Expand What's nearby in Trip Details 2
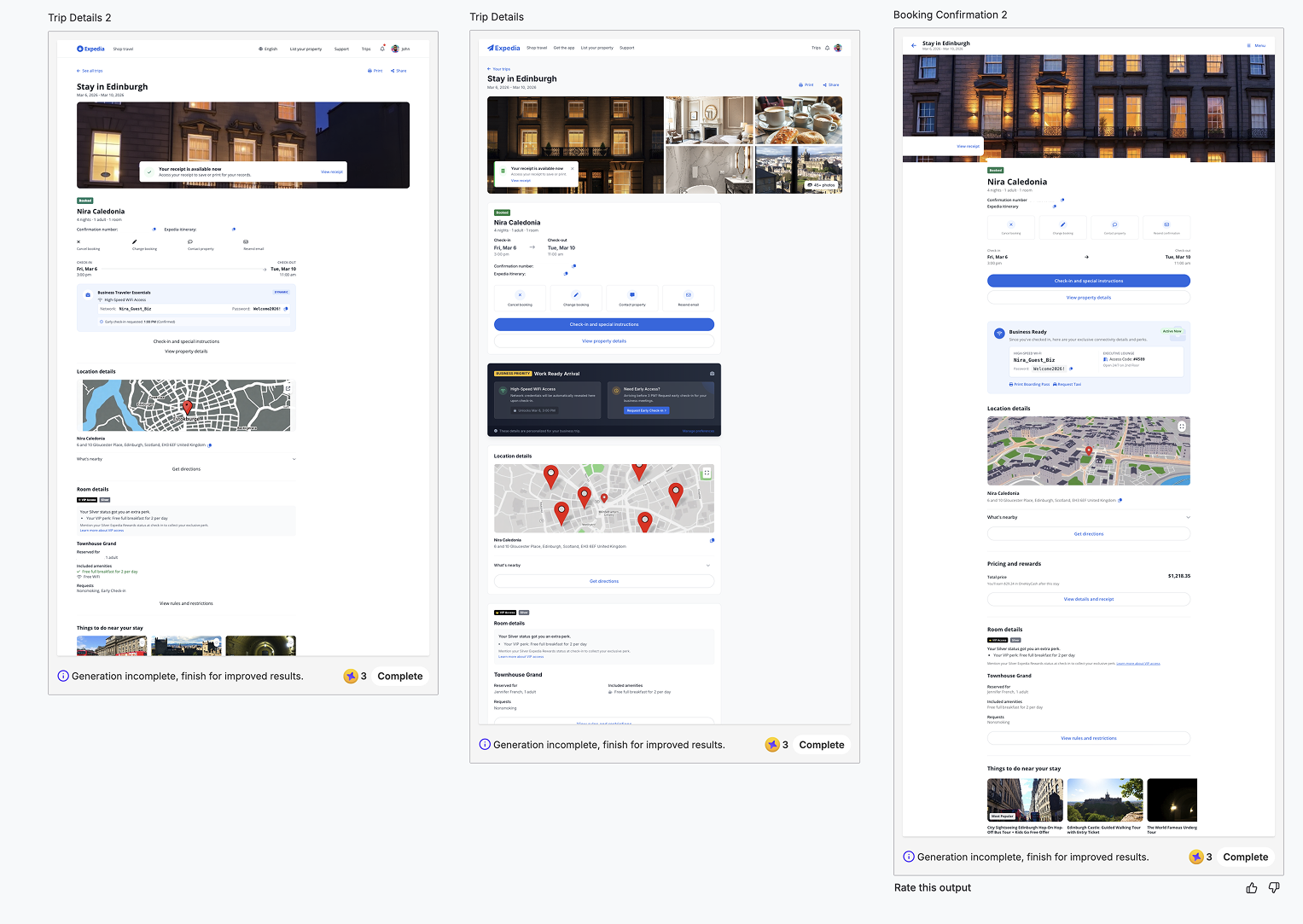This screenshot has height=924, width=1303. click(186, 459)
